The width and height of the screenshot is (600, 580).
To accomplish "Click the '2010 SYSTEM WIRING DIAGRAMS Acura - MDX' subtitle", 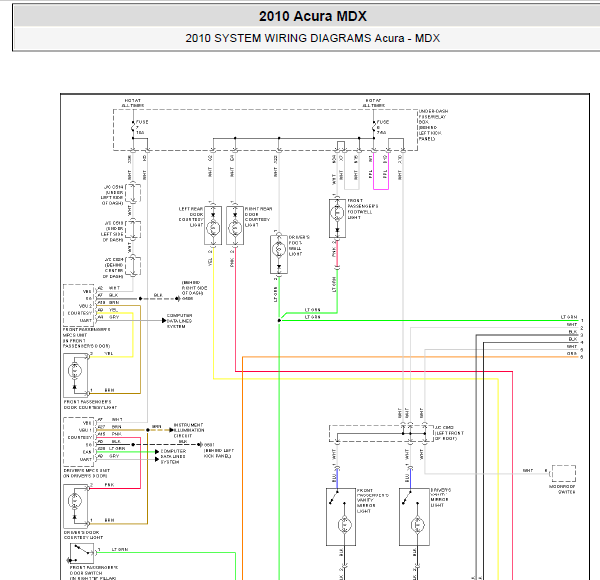I will tap(313, 38).
